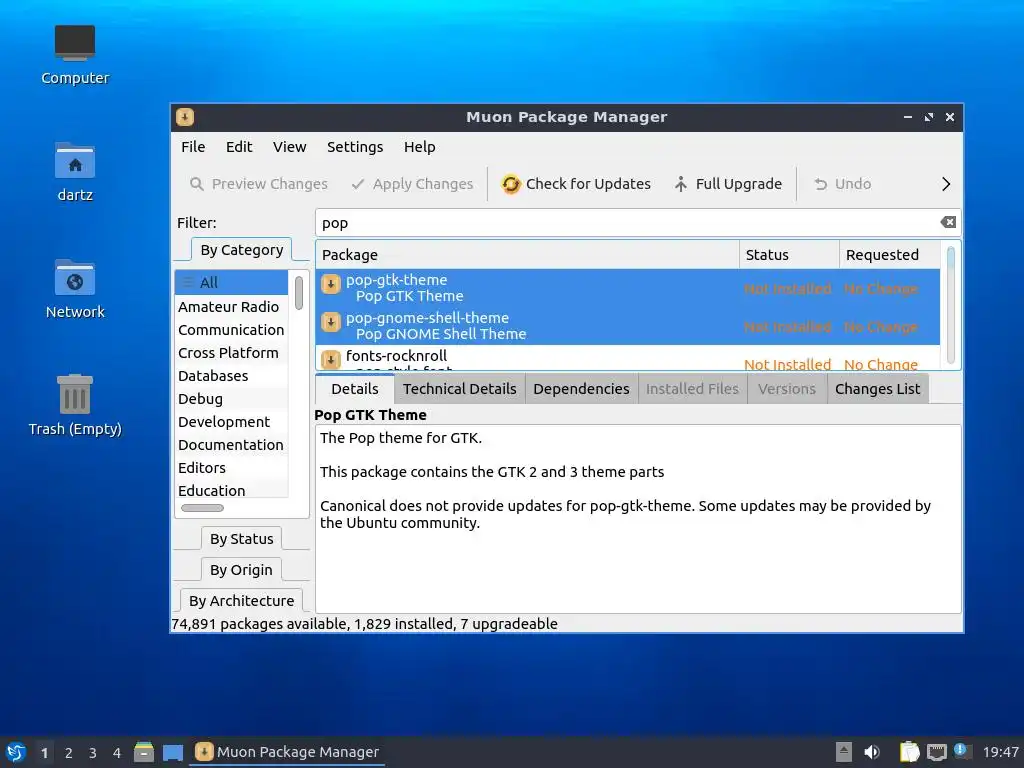1024x768 pixels.
Task: Select the Editors category
Action: 231,468
